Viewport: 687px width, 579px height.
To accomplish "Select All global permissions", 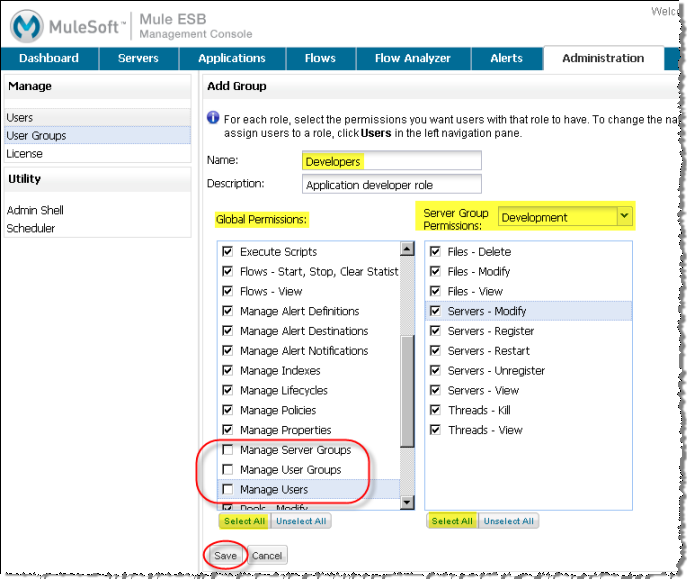I will [243, 521].
